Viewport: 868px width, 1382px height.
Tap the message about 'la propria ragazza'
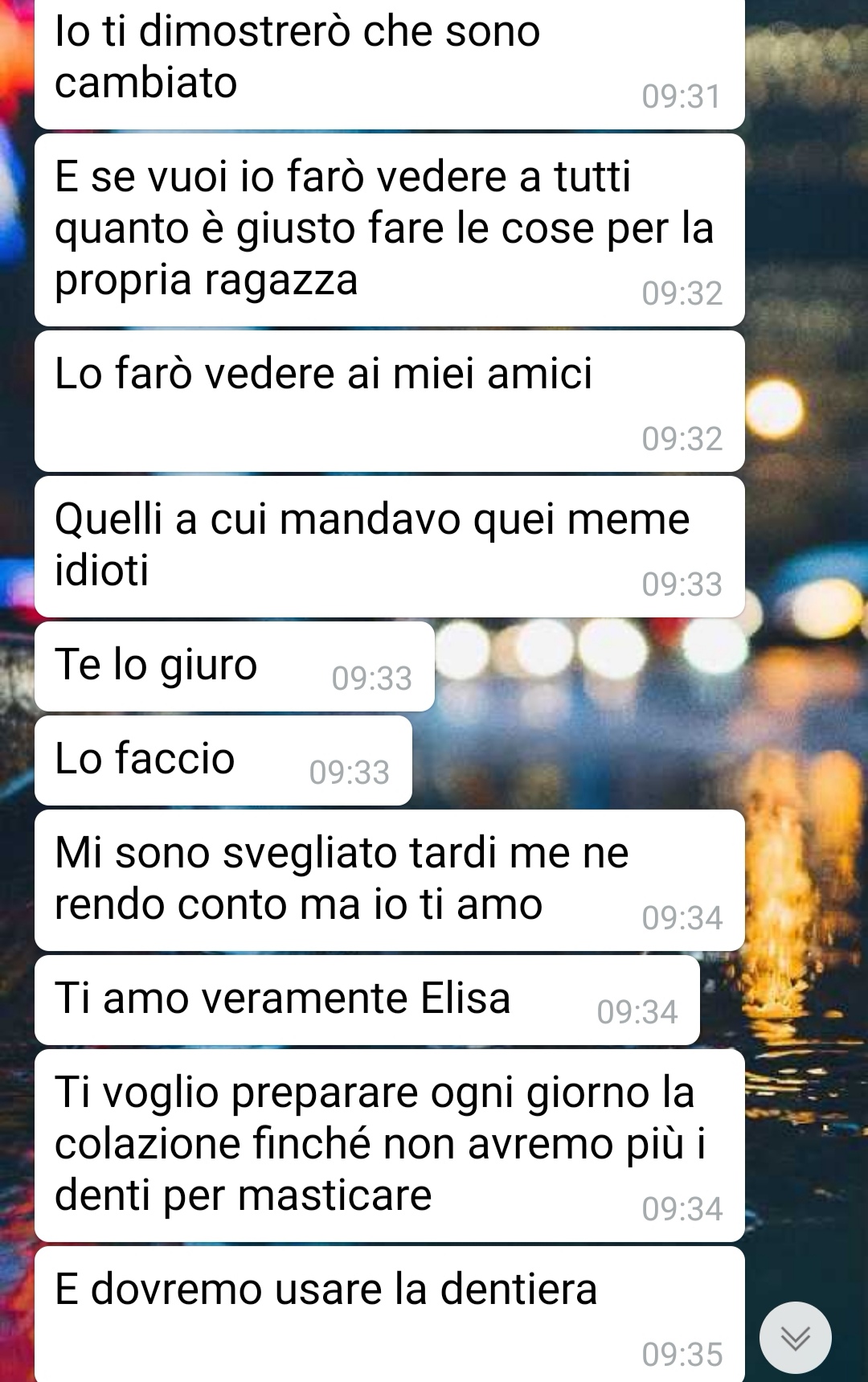coord(390,230)
